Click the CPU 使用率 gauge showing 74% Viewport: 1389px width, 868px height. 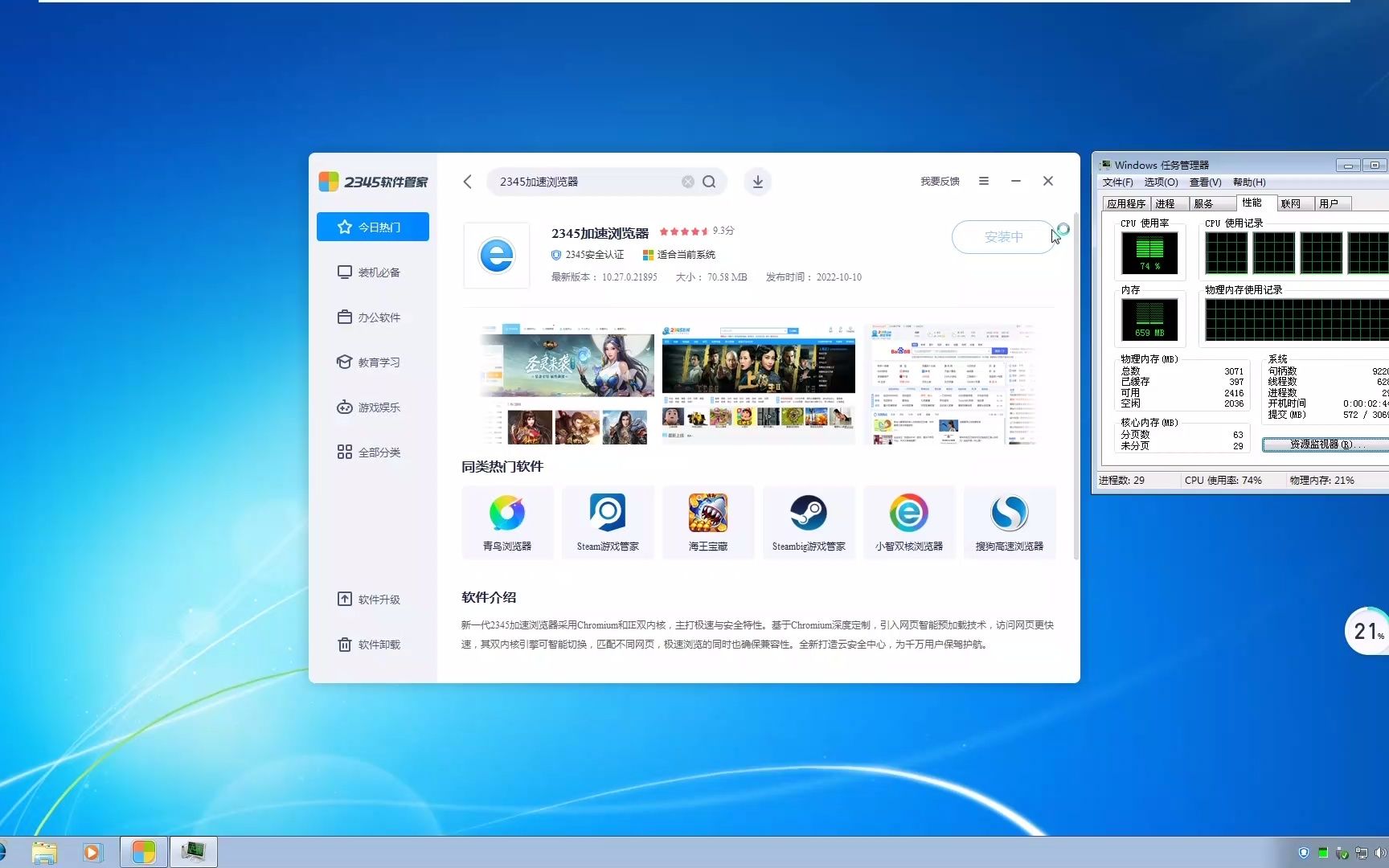coord(1149,252)
